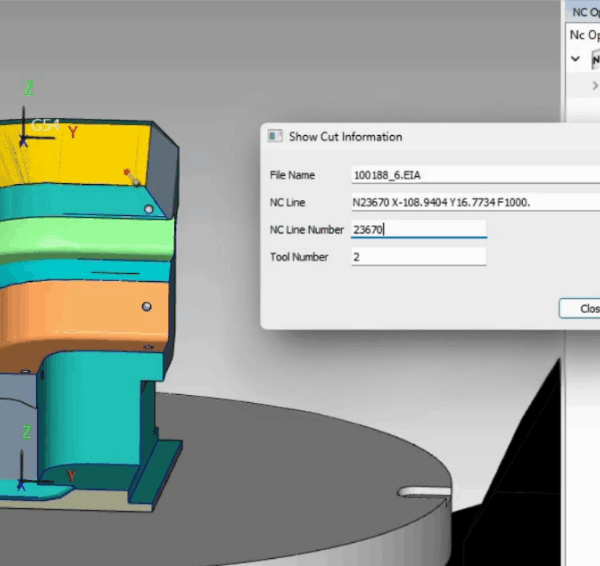Select the yellow top face of part
Viewport: 600px width, 566px height.
point(90,155)
